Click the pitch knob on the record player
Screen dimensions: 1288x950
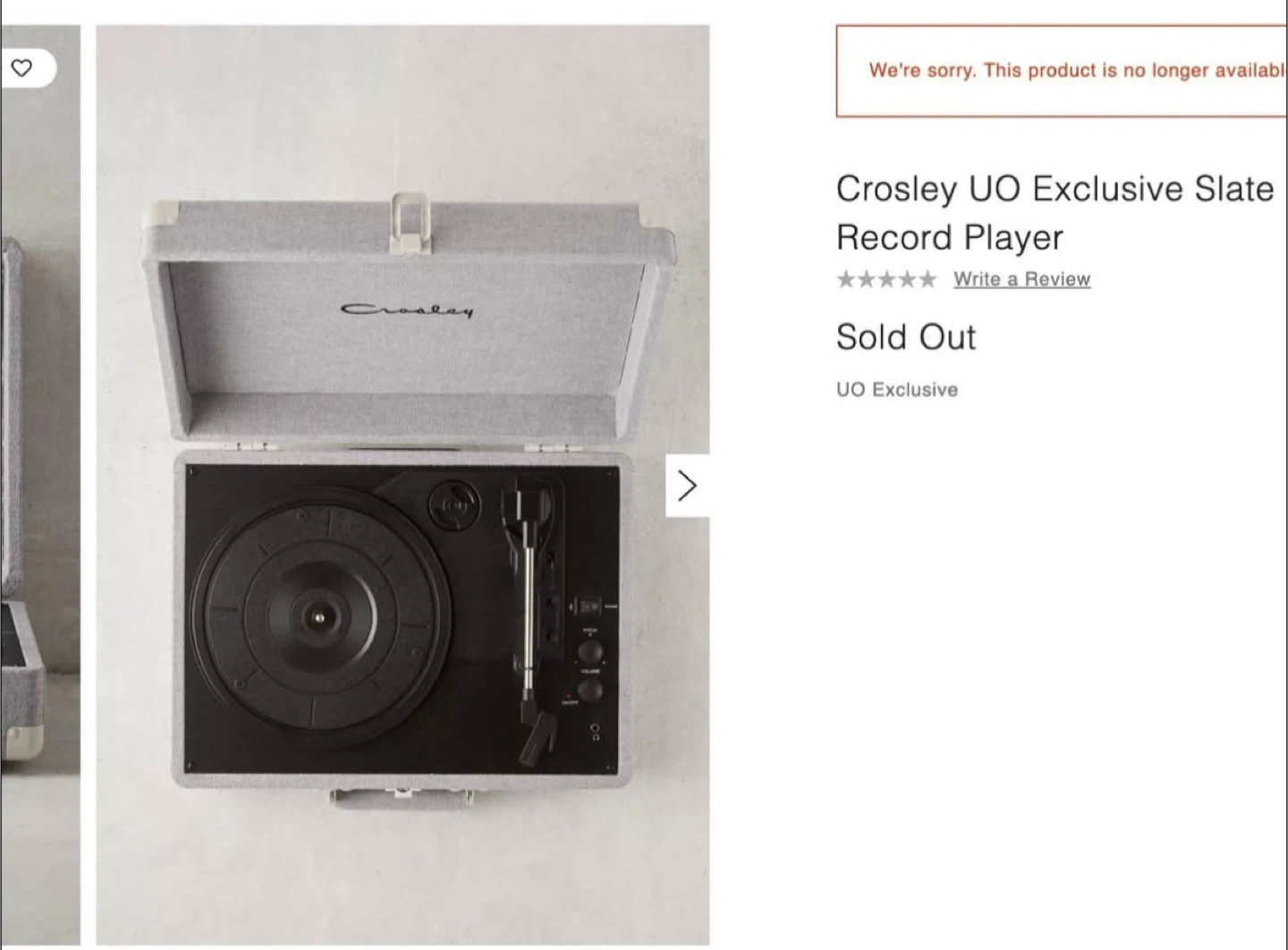(x=590, y=650)
